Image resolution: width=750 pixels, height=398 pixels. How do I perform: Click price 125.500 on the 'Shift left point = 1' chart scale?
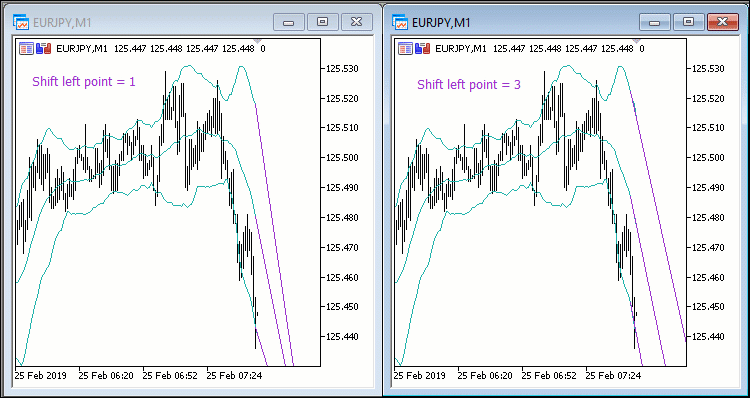click(x=342, y=158)
